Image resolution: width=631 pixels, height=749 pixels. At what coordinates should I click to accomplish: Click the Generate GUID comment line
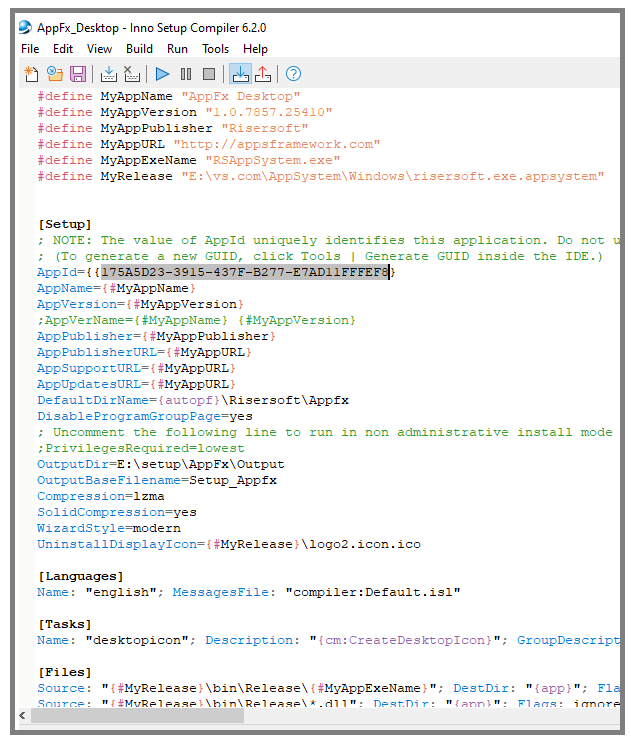click(x=320, y=257)
